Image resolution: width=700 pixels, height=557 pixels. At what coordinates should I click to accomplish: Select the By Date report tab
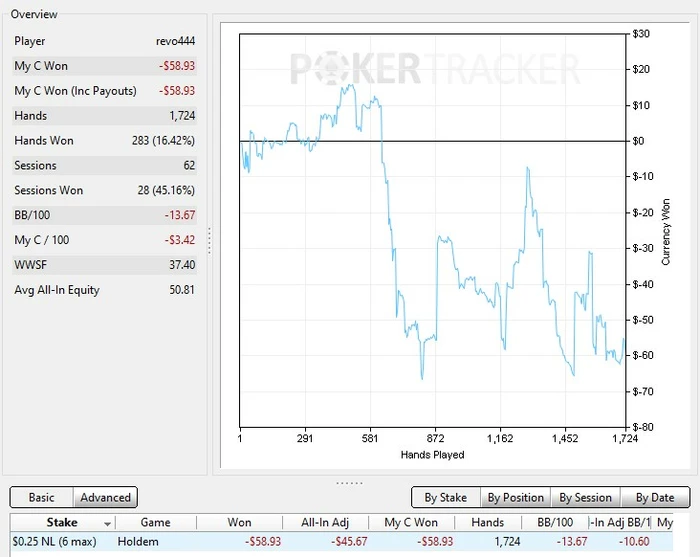[x=655, y=497]
